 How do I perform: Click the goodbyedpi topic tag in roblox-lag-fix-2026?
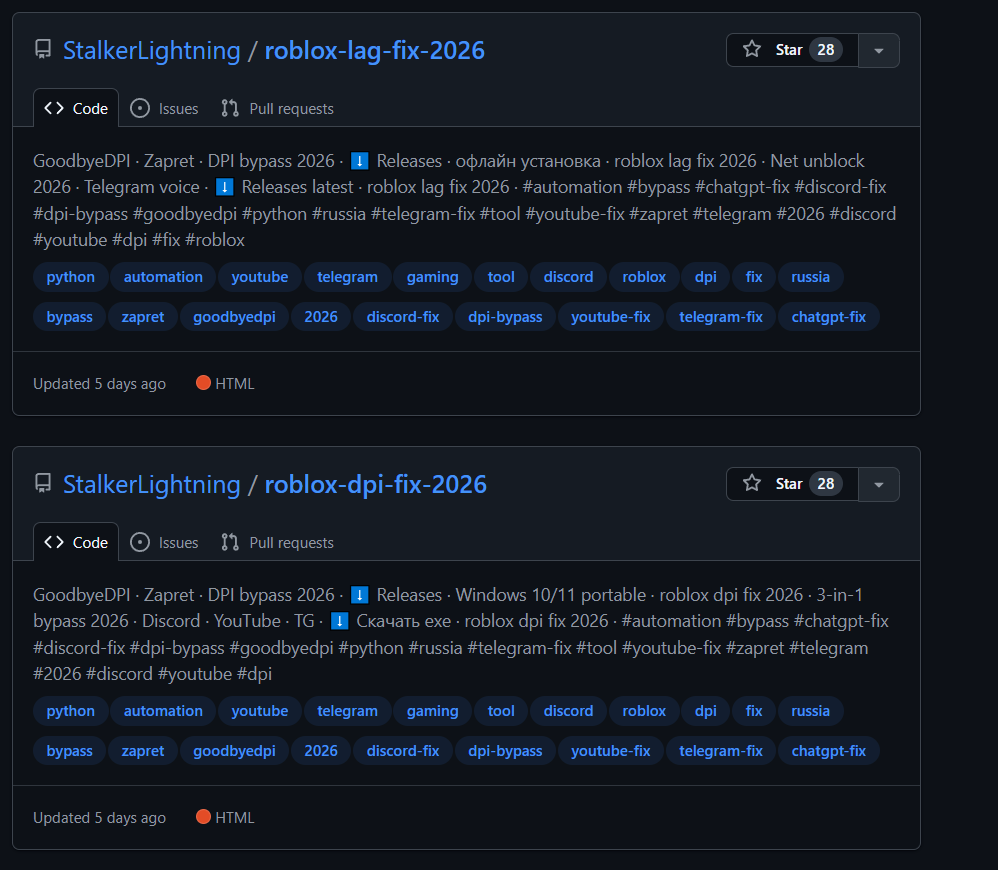click(x=234, y=316)
